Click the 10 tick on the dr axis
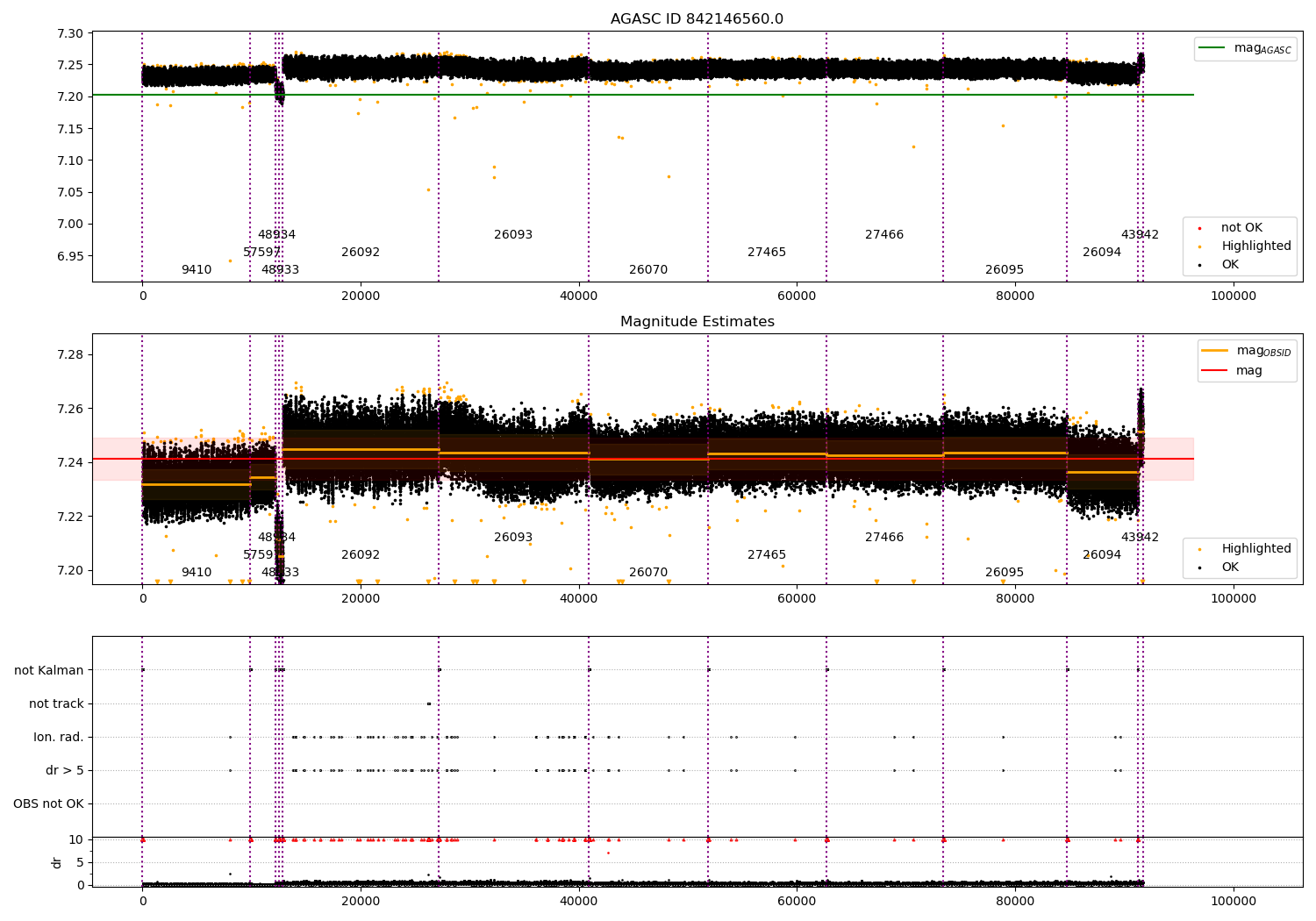The width and height of the screenshot is (1316, 921). point(76,839)
